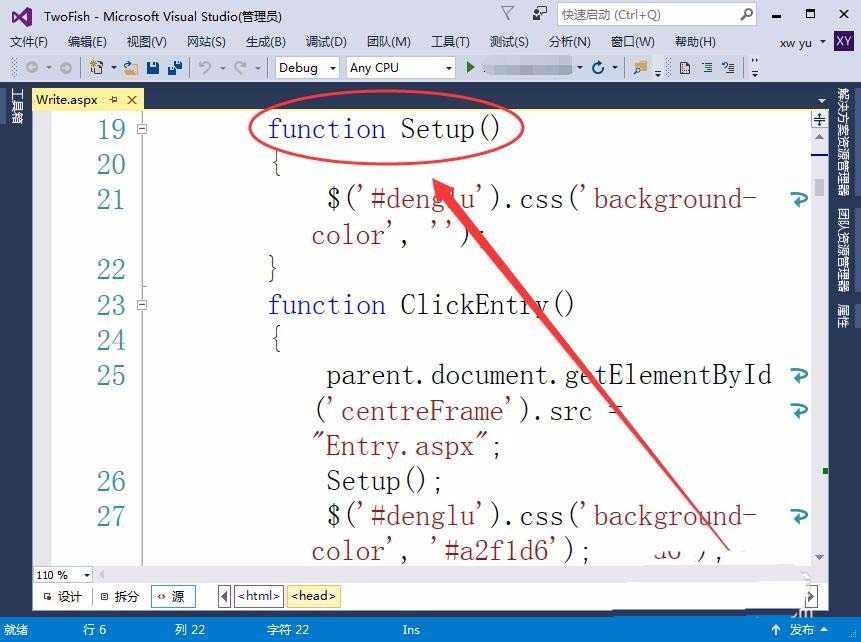Collapse the ClickEntry function code region

click(141, 305)
